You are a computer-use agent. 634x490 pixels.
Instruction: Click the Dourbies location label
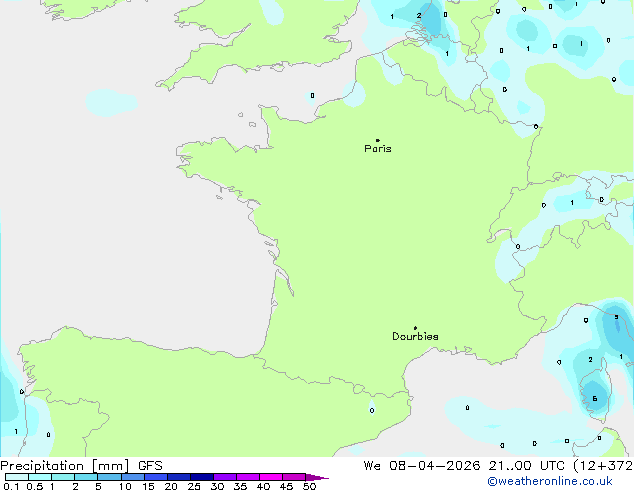tap(415, 336)
